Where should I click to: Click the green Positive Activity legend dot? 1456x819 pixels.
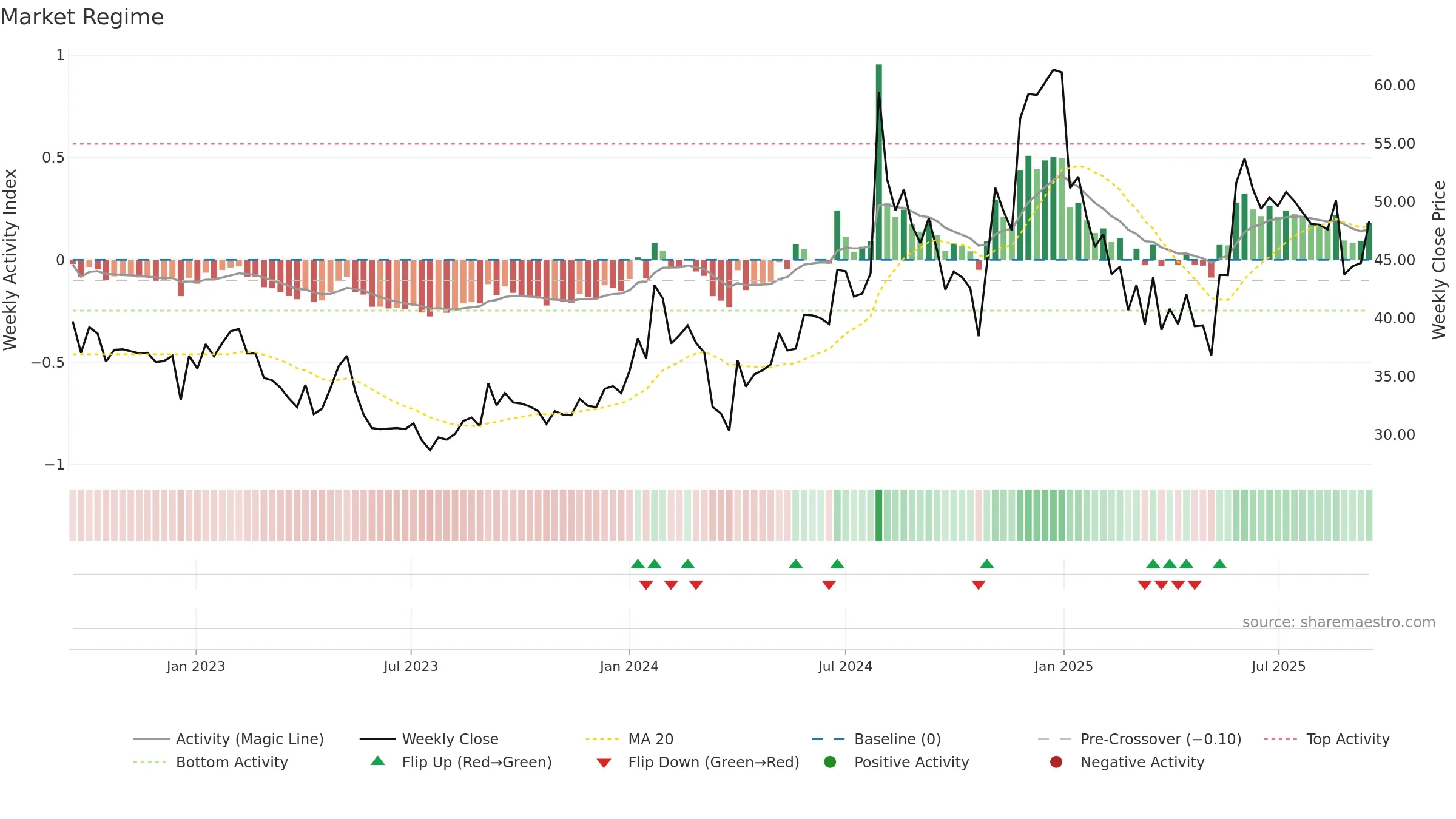831,762
